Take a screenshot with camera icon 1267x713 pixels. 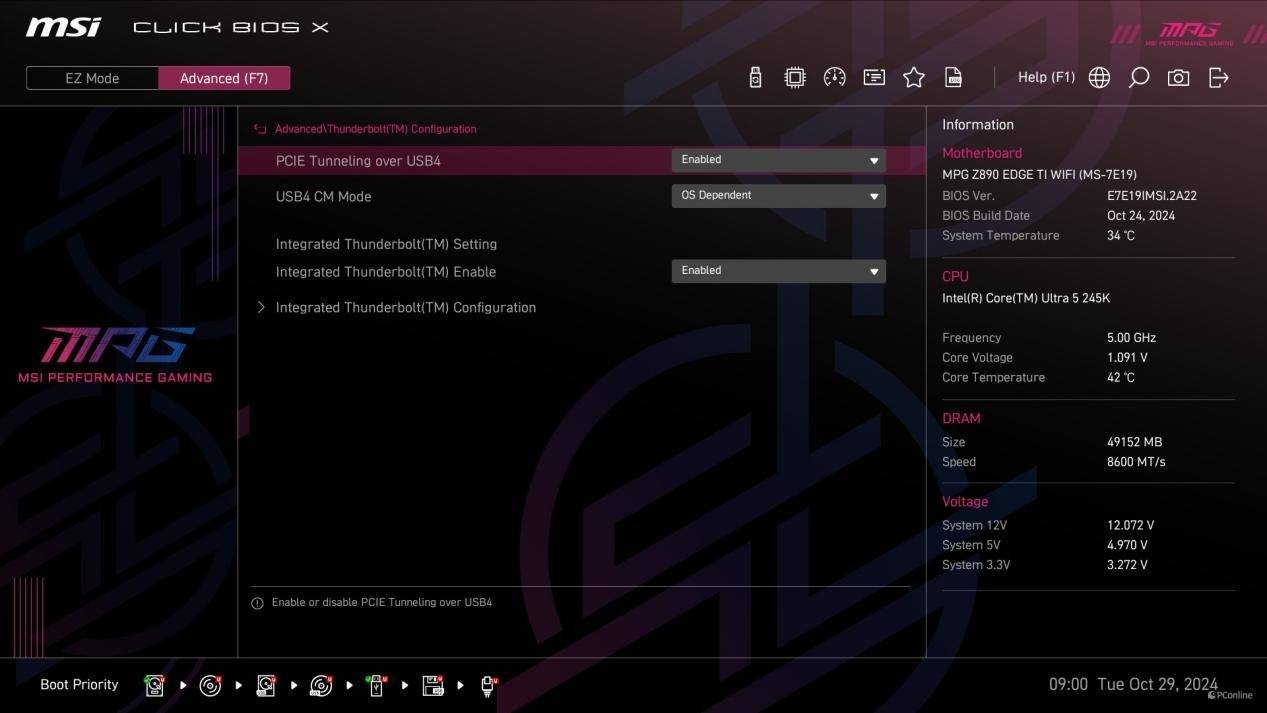tap(1178, 78)
